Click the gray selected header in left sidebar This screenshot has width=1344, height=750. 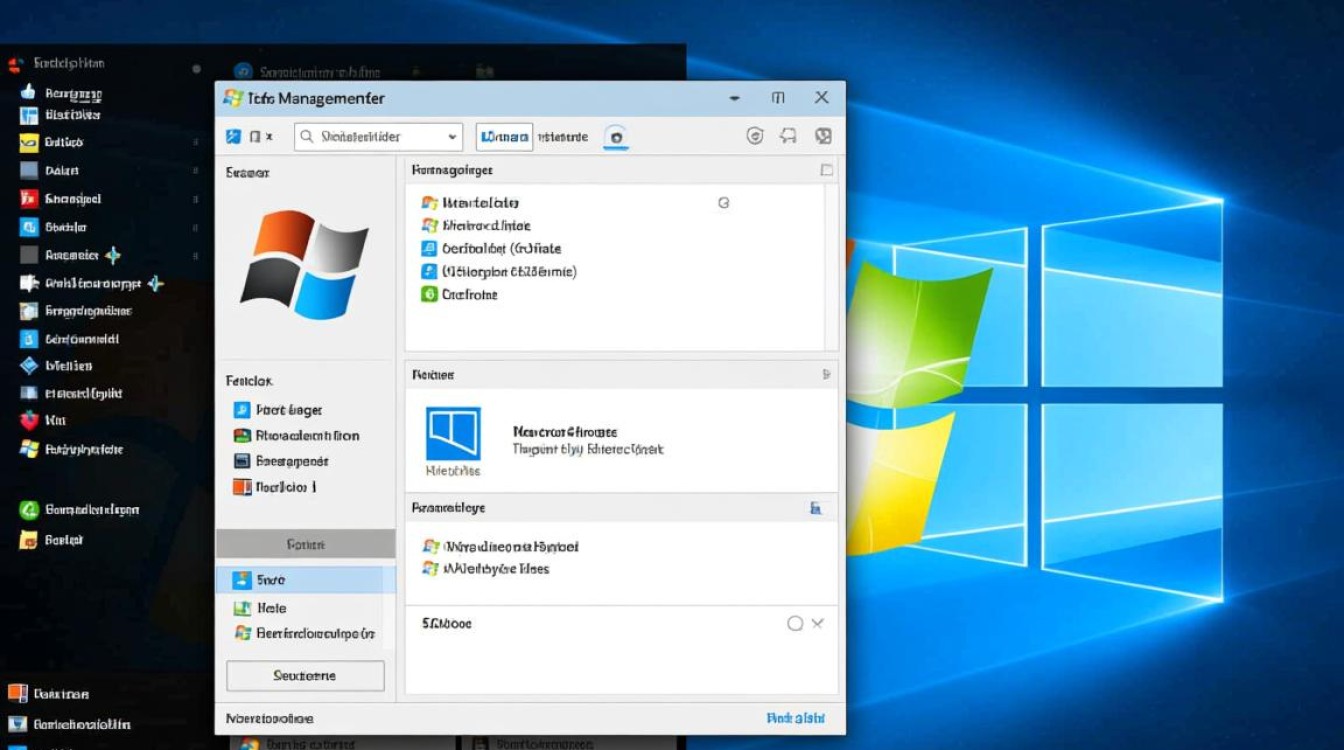(305, 544)
